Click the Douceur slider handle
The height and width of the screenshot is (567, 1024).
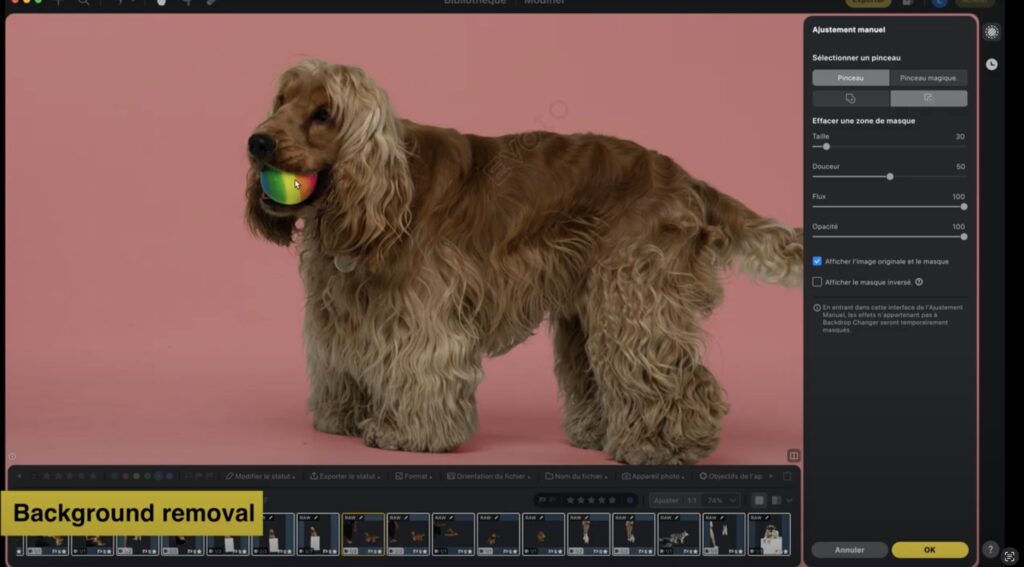890,176
